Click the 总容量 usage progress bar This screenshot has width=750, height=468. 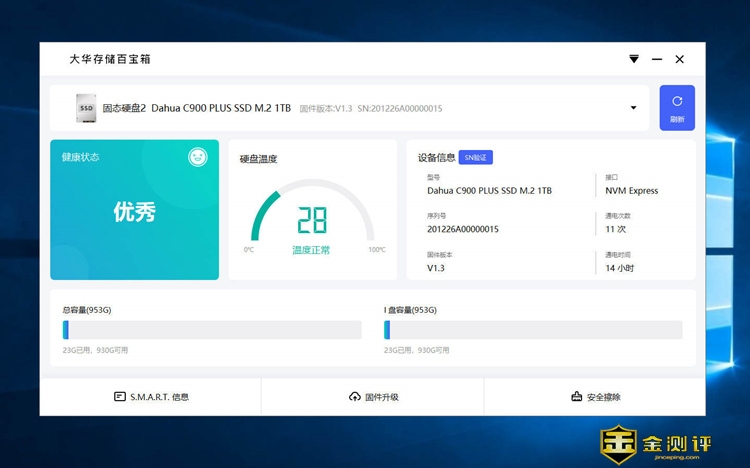211,330
